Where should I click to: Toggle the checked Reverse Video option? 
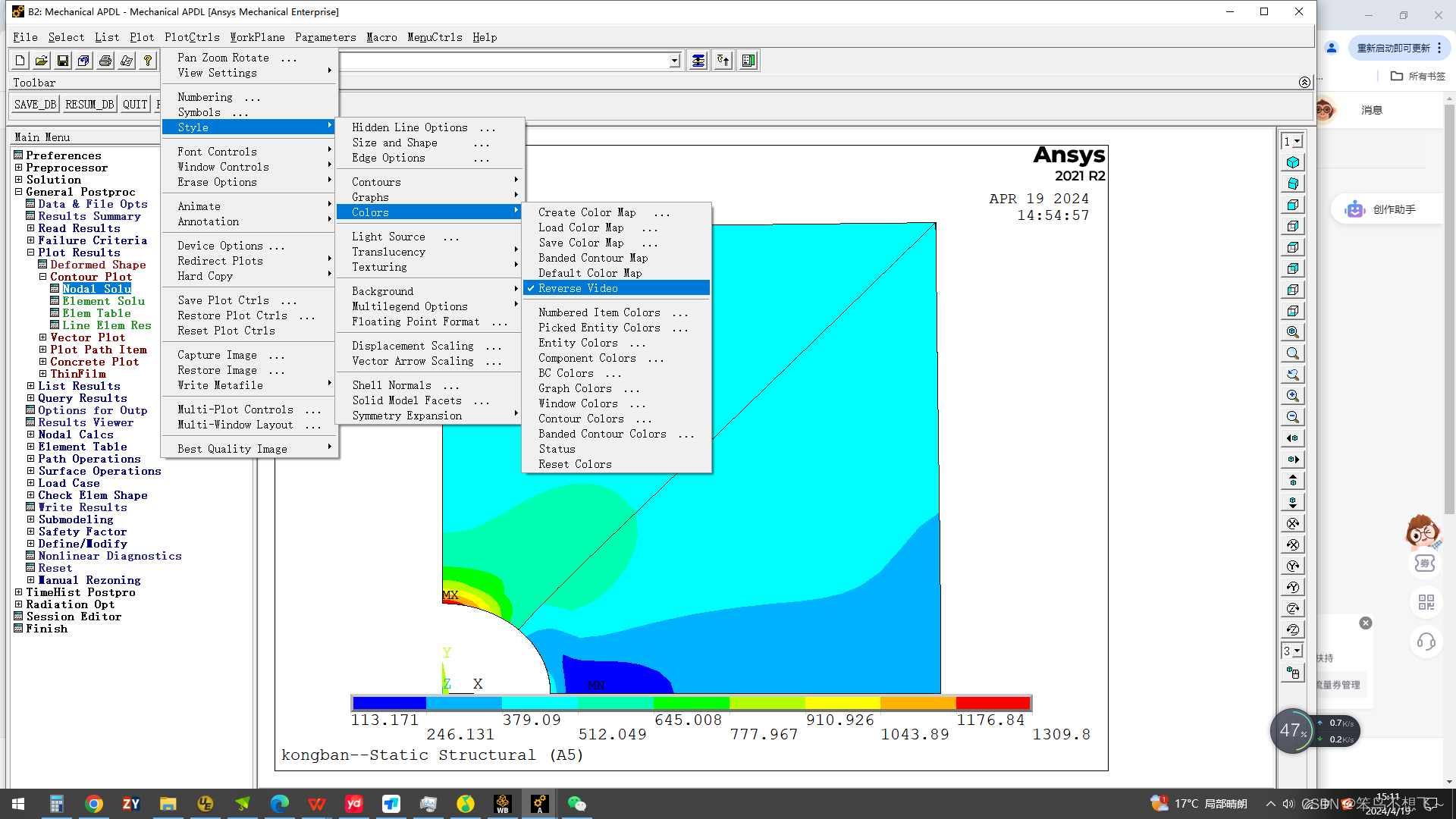point(578,288)
